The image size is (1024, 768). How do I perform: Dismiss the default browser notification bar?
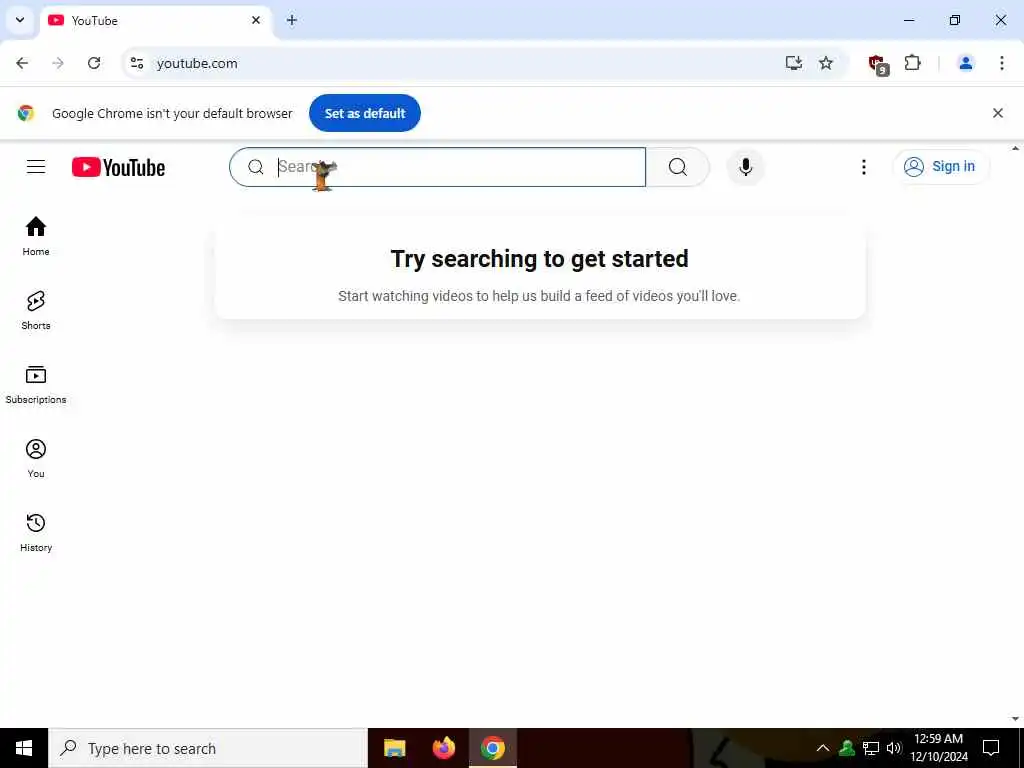click(x=997, y=113)
